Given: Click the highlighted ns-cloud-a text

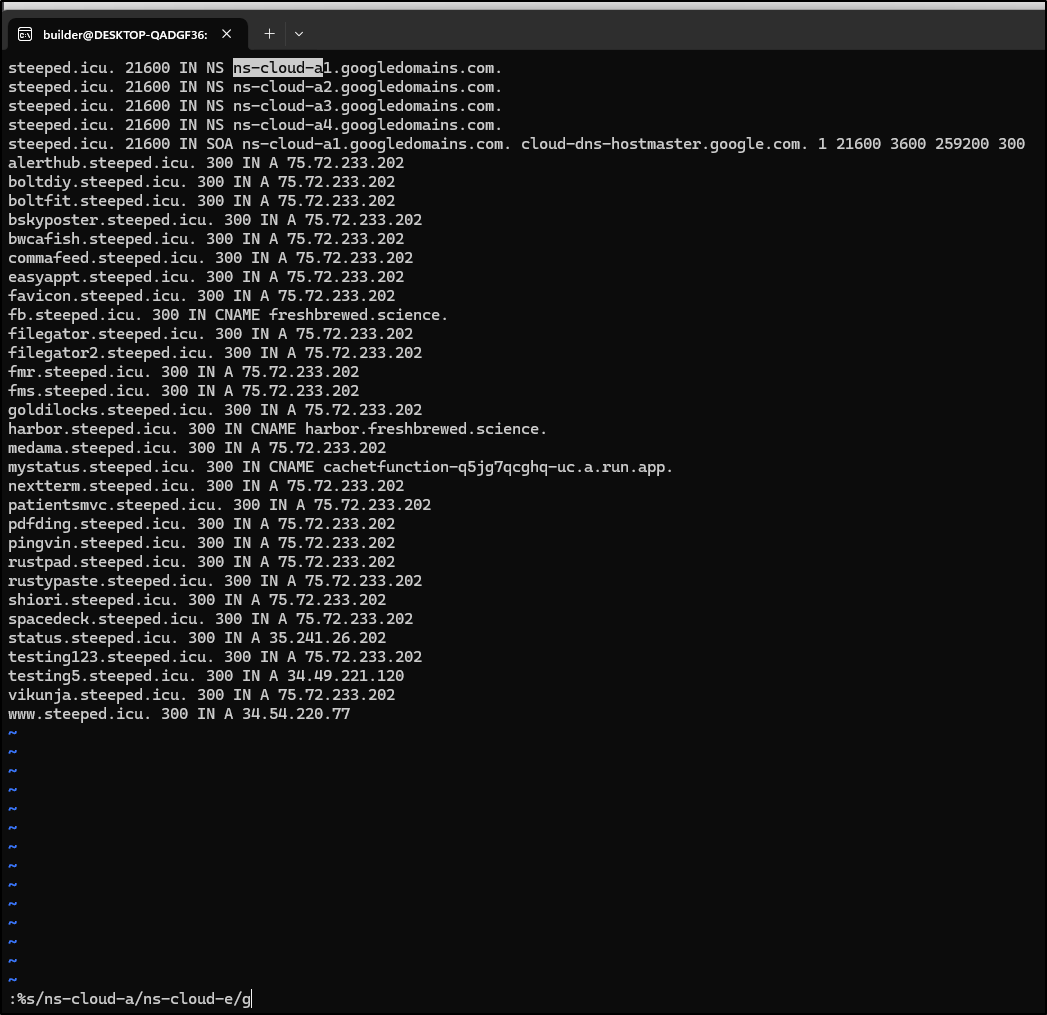Looking at the screenshot, I should click(x=278, y=68).
